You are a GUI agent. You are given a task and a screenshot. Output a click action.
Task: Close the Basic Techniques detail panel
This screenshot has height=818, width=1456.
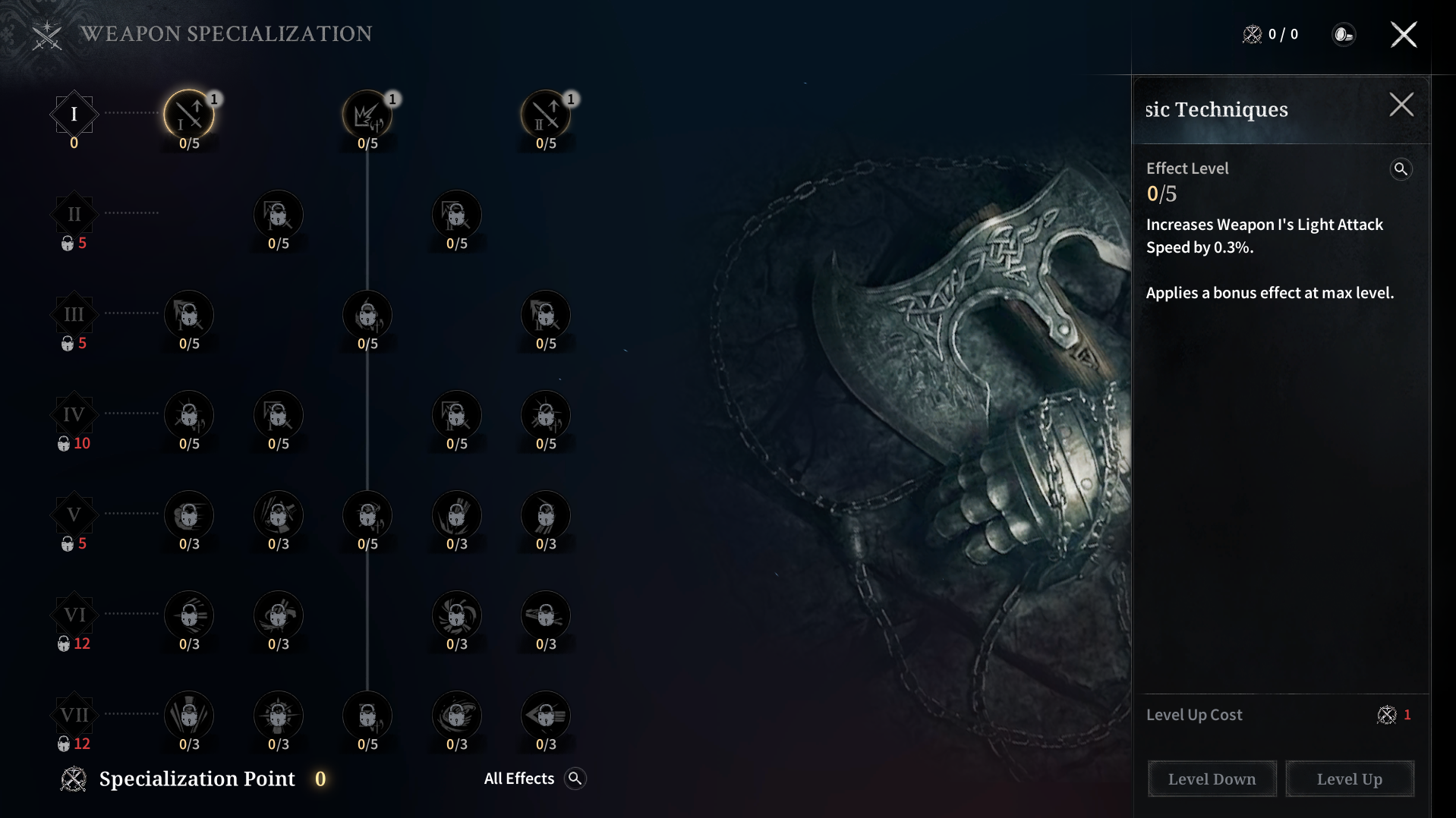[x=1401, y=105]
